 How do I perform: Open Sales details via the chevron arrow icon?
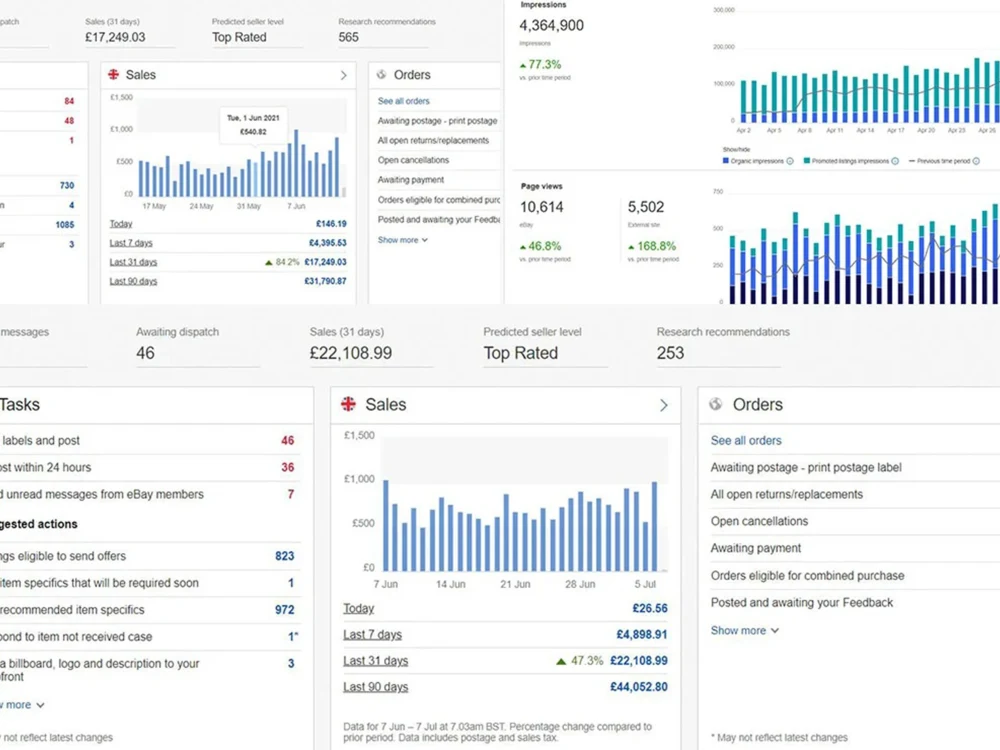pos(662,405)
